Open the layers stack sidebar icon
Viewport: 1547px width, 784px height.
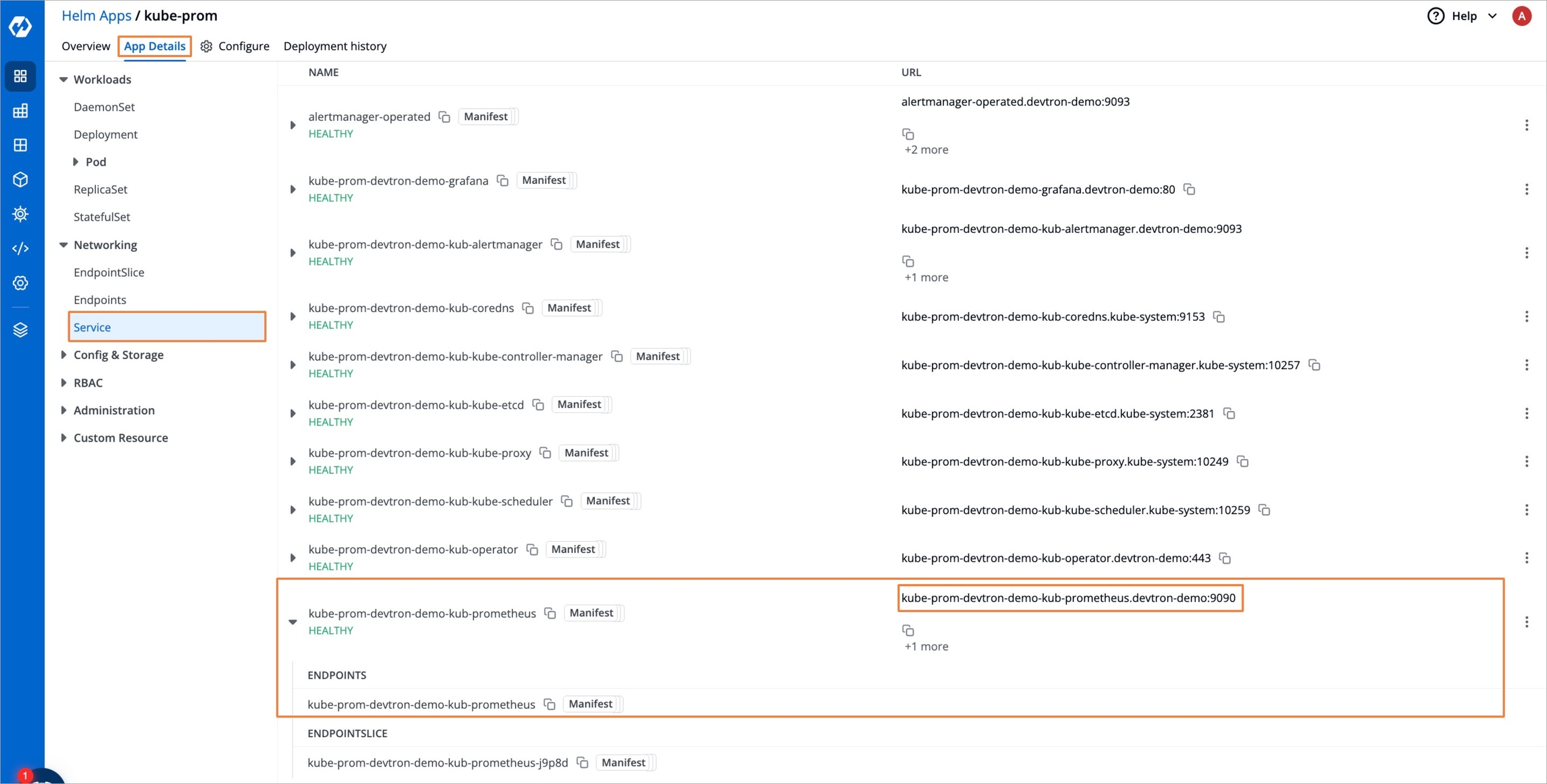click(x=20, y=330)
